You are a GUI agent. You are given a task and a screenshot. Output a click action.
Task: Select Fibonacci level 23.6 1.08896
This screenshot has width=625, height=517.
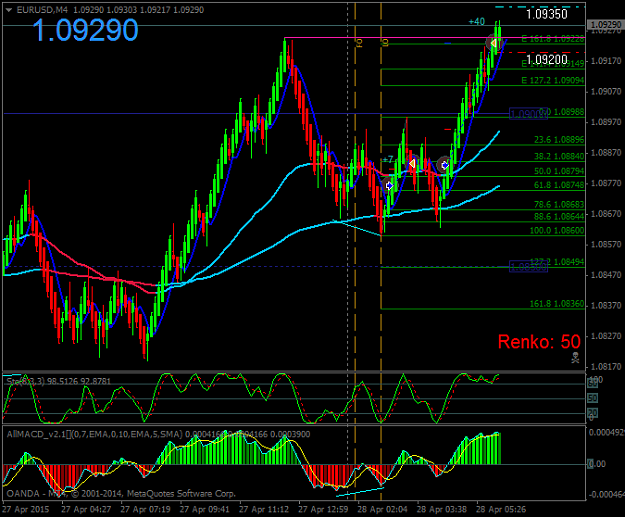(x=559, y=140)
